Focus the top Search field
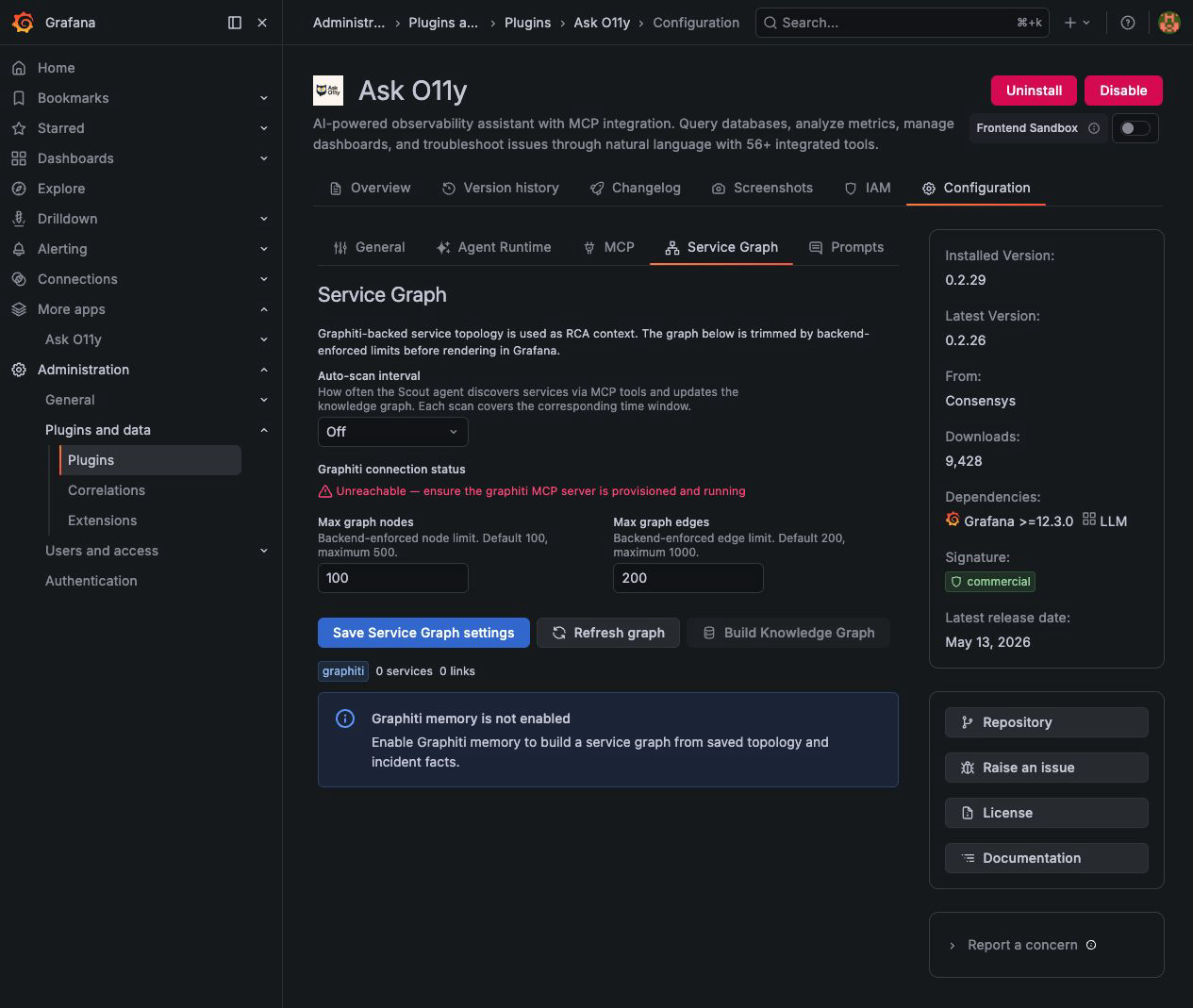This screenshot has width=1193, height=1008. pyautogui.click(x=903, y=23)
